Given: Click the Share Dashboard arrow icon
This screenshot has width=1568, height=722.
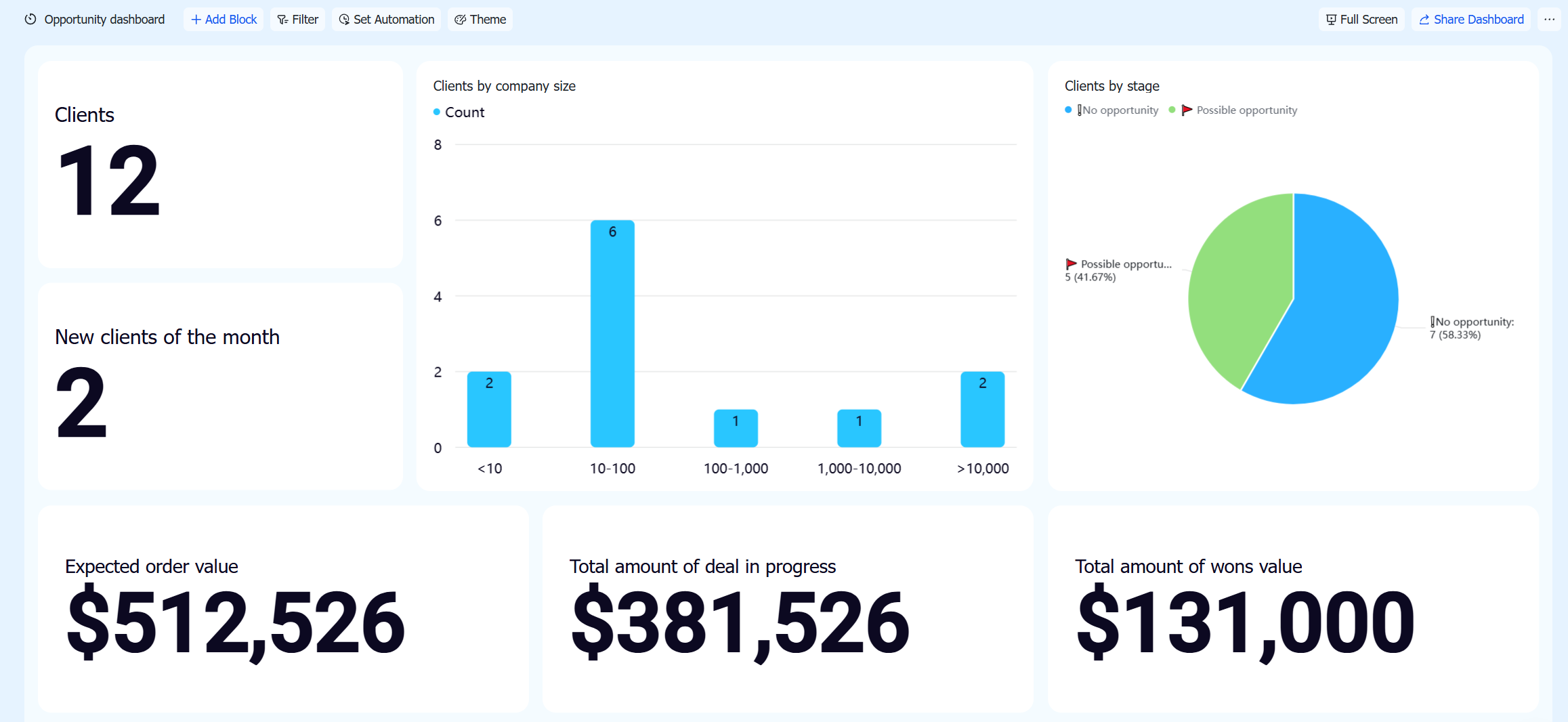Looking at the screenshot, I should (x=1424, y=20).
